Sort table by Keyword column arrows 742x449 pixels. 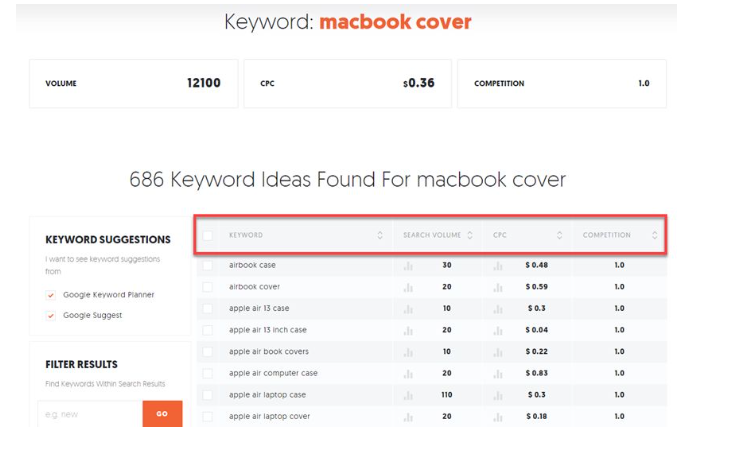(380, 235)
